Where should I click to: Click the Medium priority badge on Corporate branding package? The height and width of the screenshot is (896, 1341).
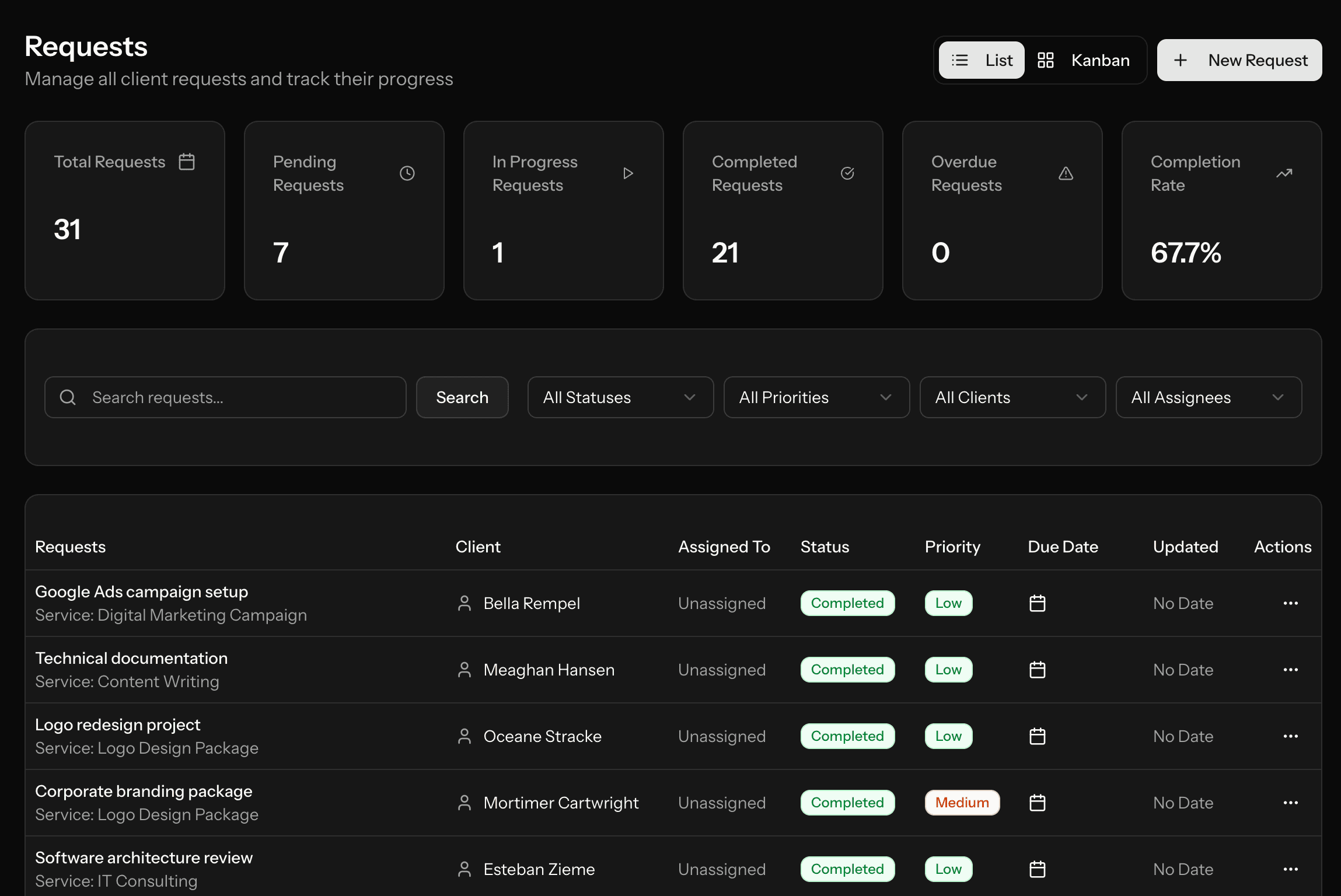962,802
